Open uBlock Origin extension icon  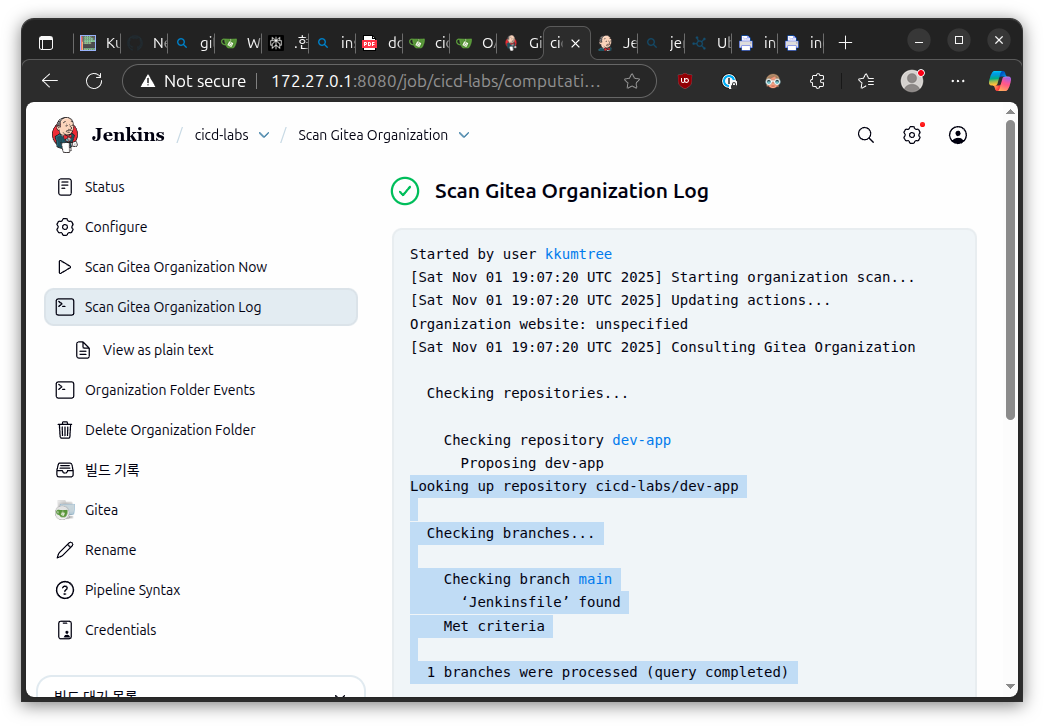pos(684,81)
